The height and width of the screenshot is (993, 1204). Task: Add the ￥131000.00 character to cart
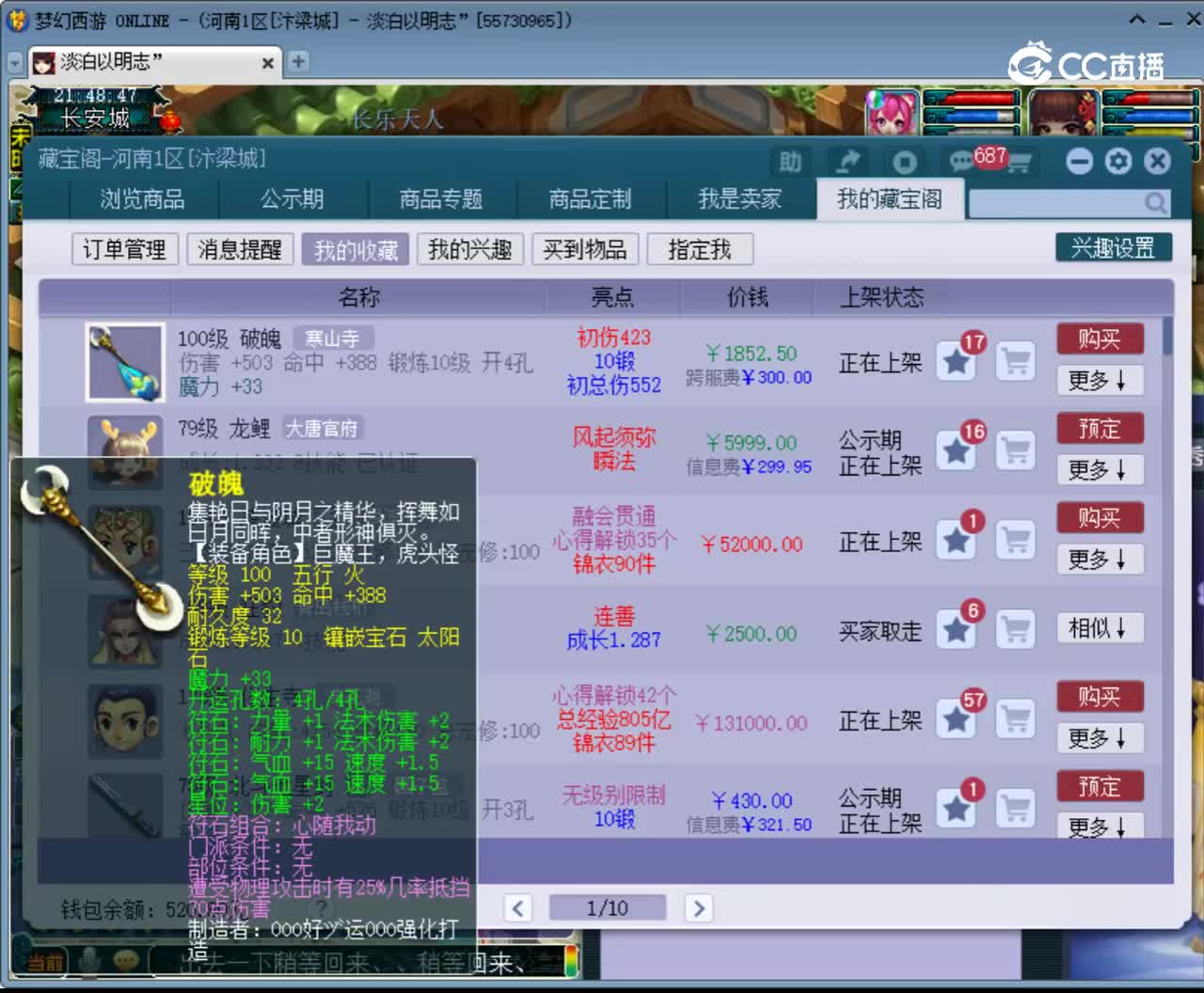coord(1016,718)
